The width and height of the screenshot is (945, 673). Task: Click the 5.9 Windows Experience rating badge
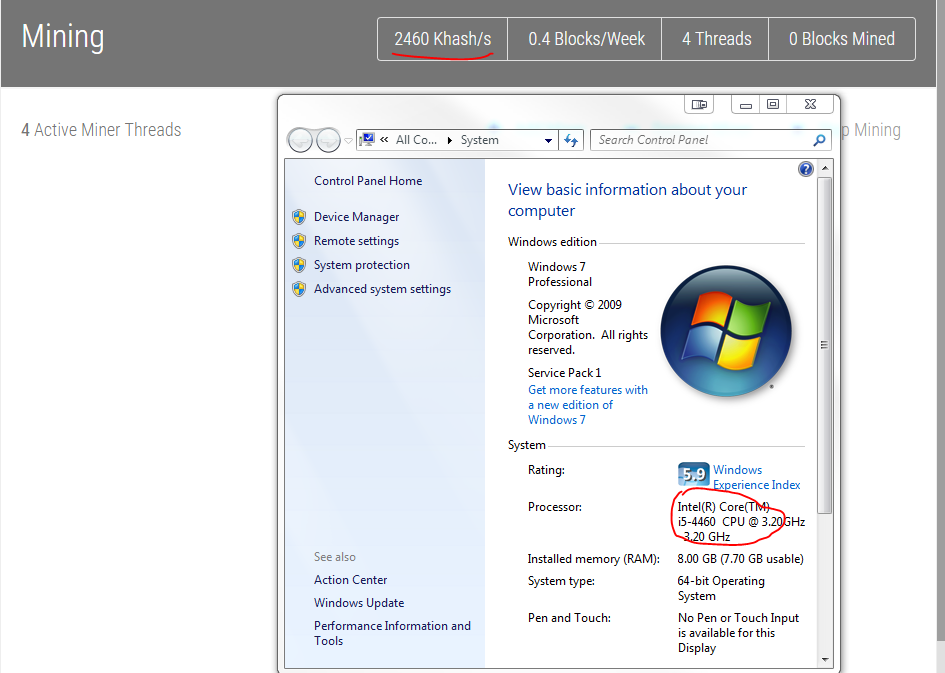pos(693,475)
